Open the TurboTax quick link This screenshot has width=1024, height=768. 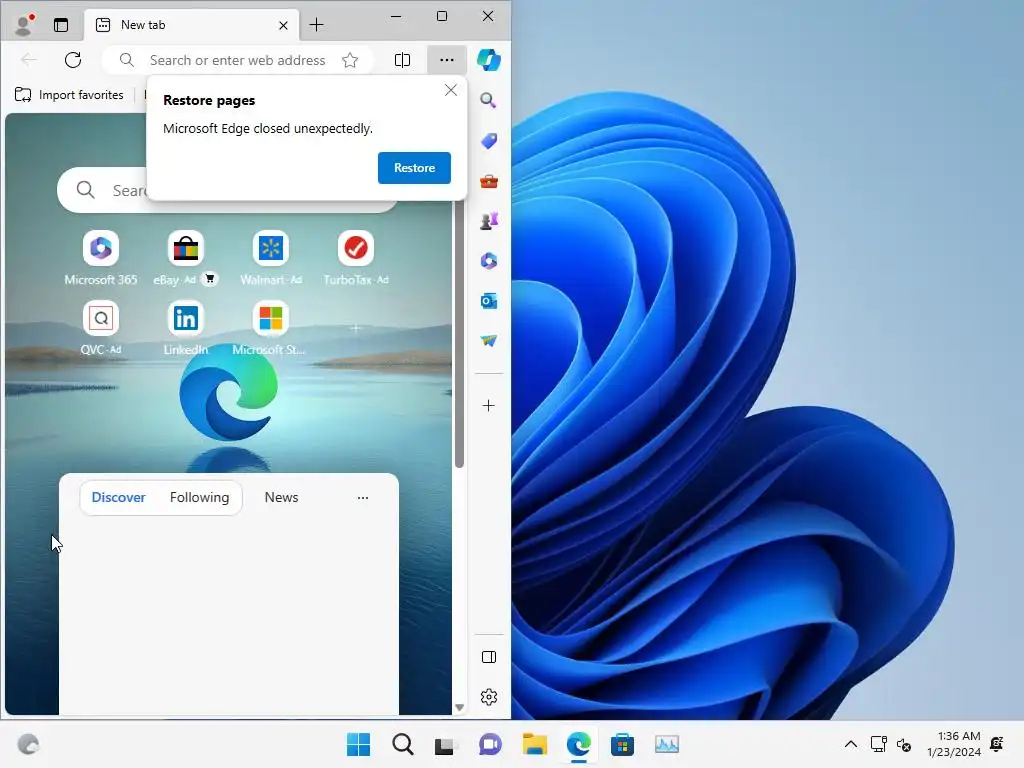click(x=355, y=258)
